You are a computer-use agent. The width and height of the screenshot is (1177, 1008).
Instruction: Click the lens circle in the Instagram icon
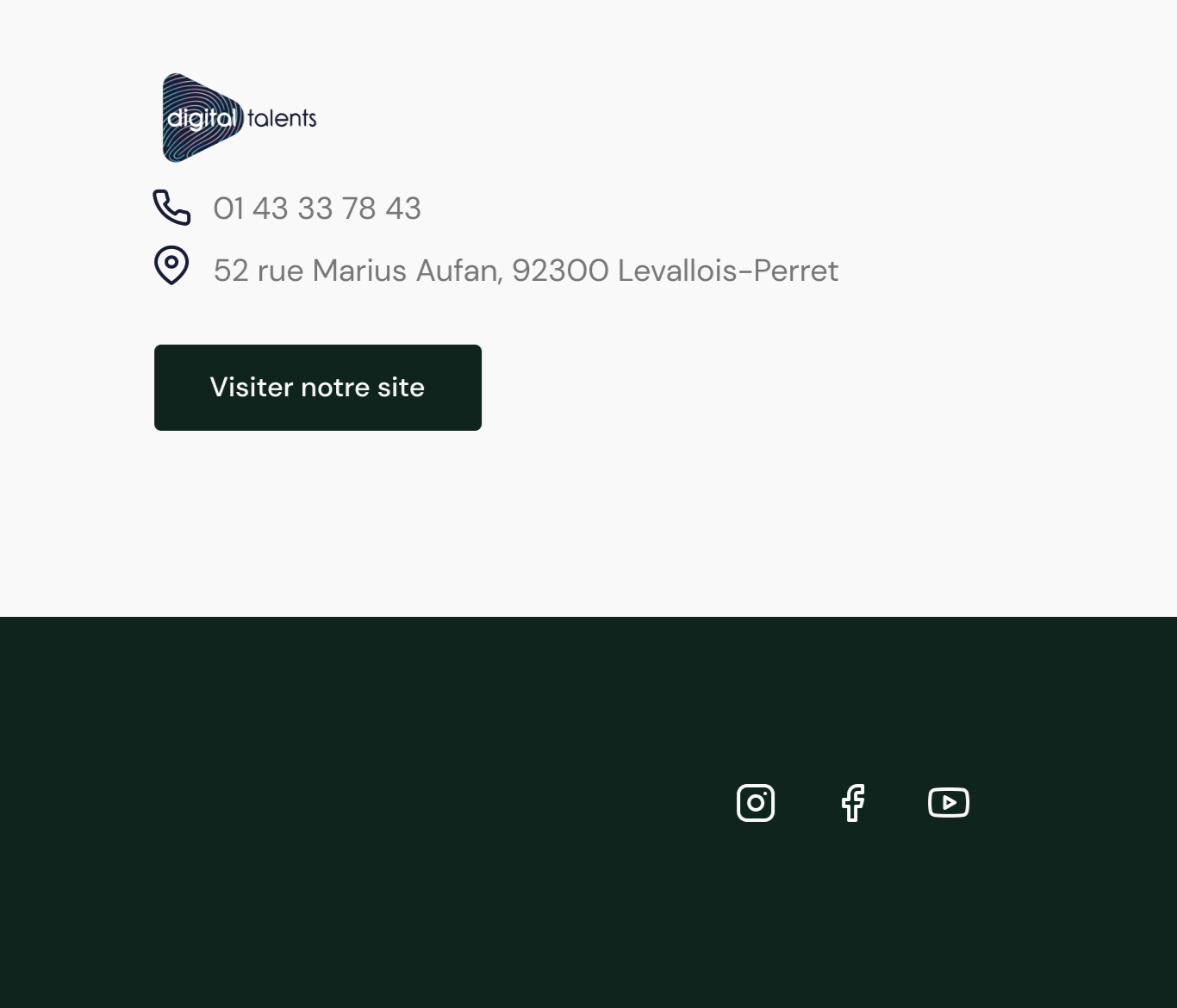756,803
